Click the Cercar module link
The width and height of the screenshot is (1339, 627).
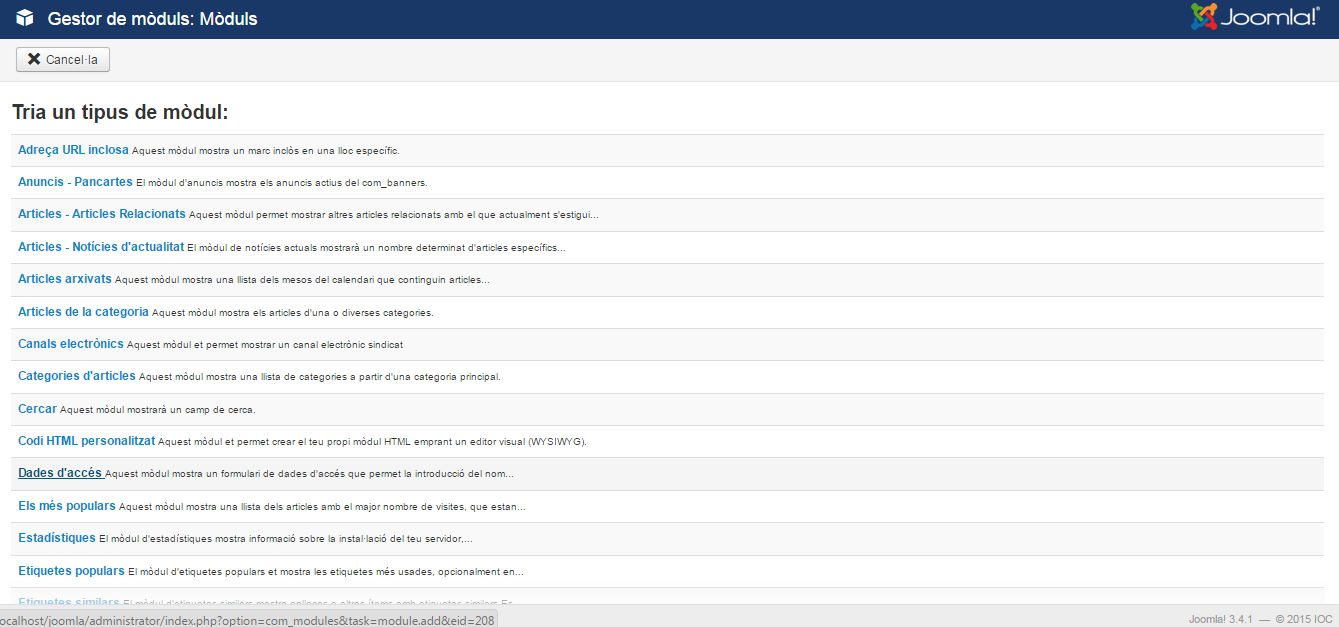click(37, 409)
